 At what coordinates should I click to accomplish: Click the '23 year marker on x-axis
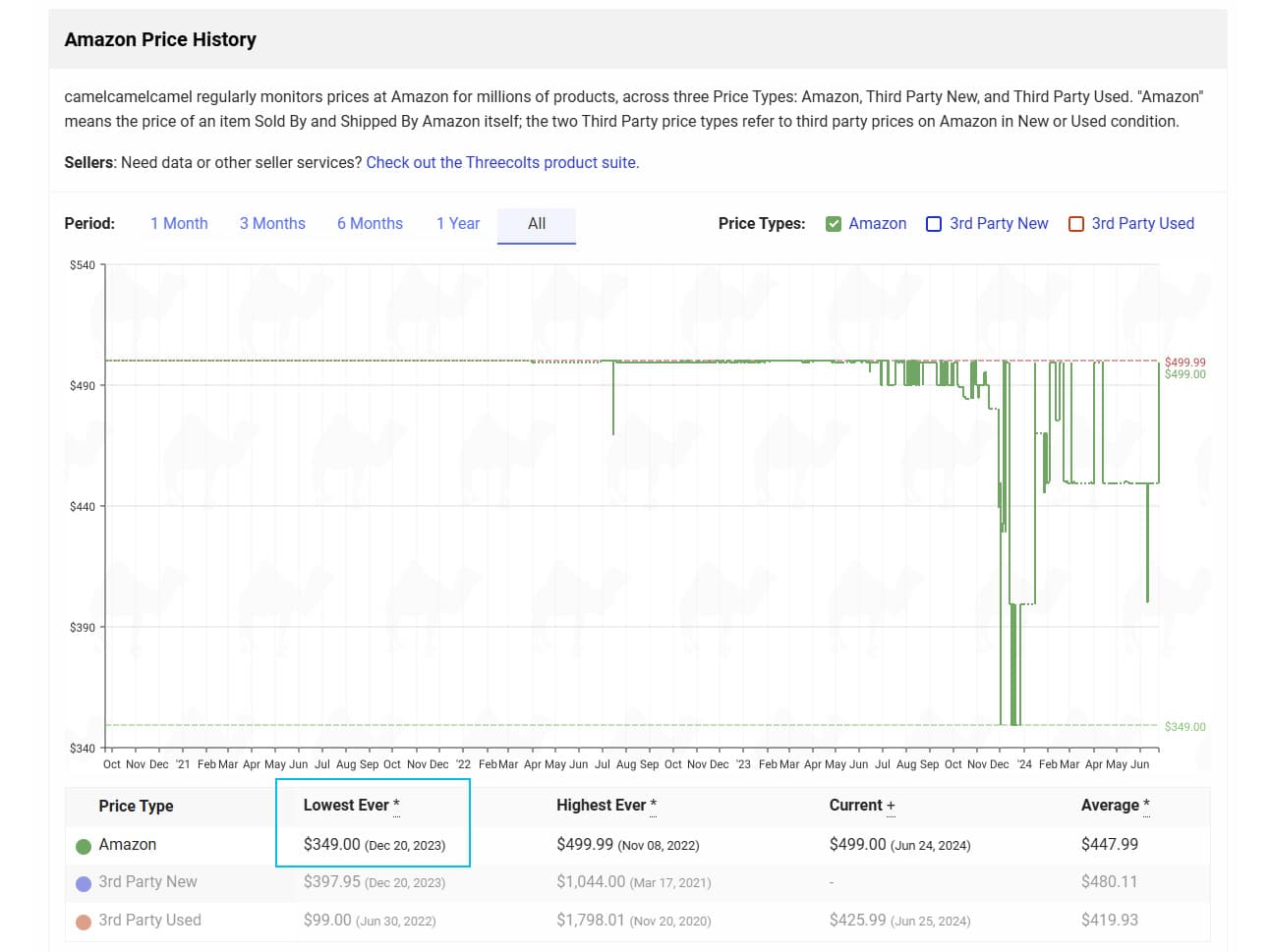(x=743, y=764)
